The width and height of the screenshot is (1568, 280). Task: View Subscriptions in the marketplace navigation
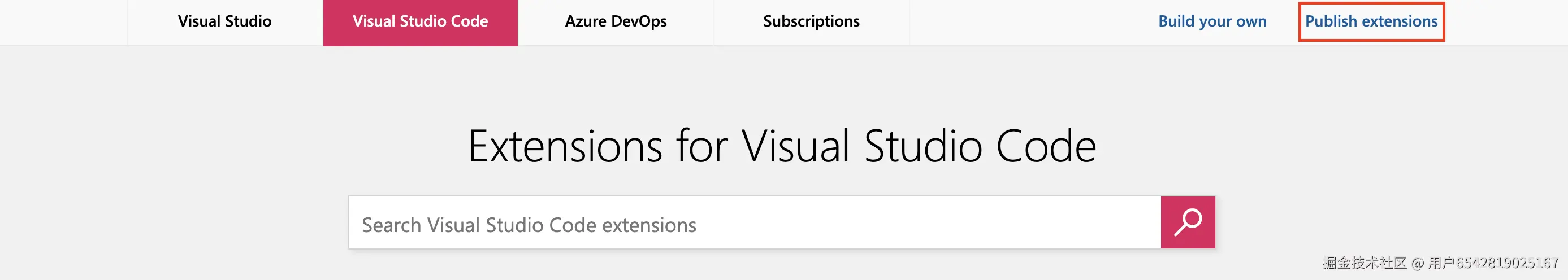(x=811, y=22)
